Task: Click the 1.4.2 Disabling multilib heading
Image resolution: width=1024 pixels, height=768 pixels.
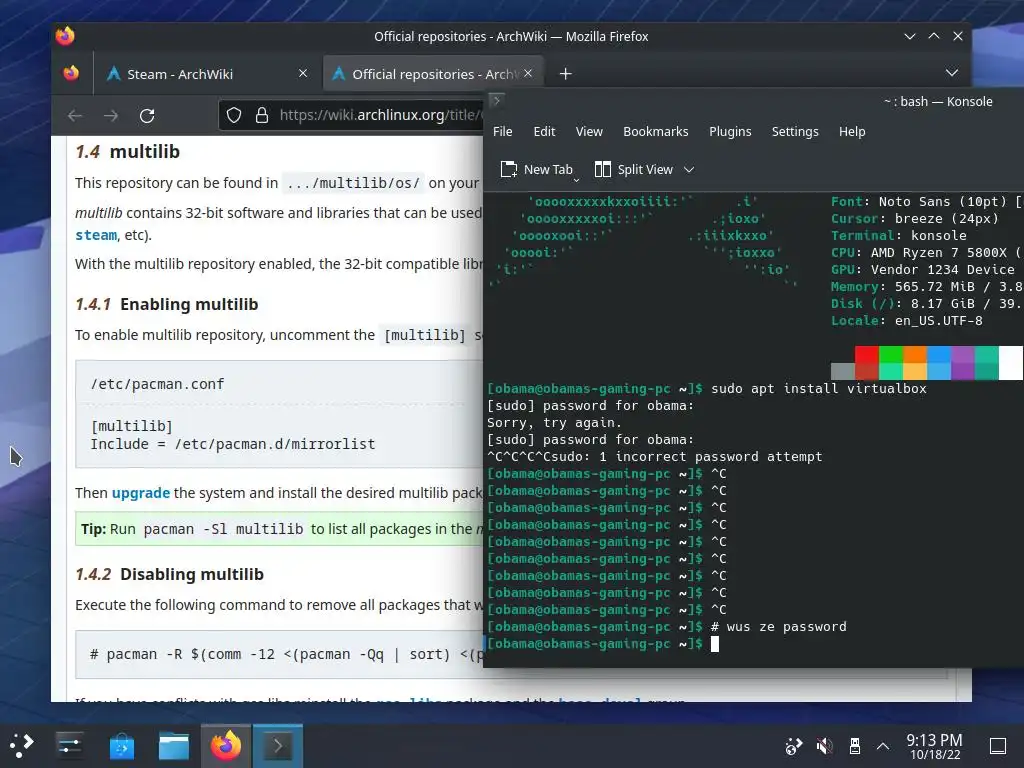Action: click(x=169, y=574)
